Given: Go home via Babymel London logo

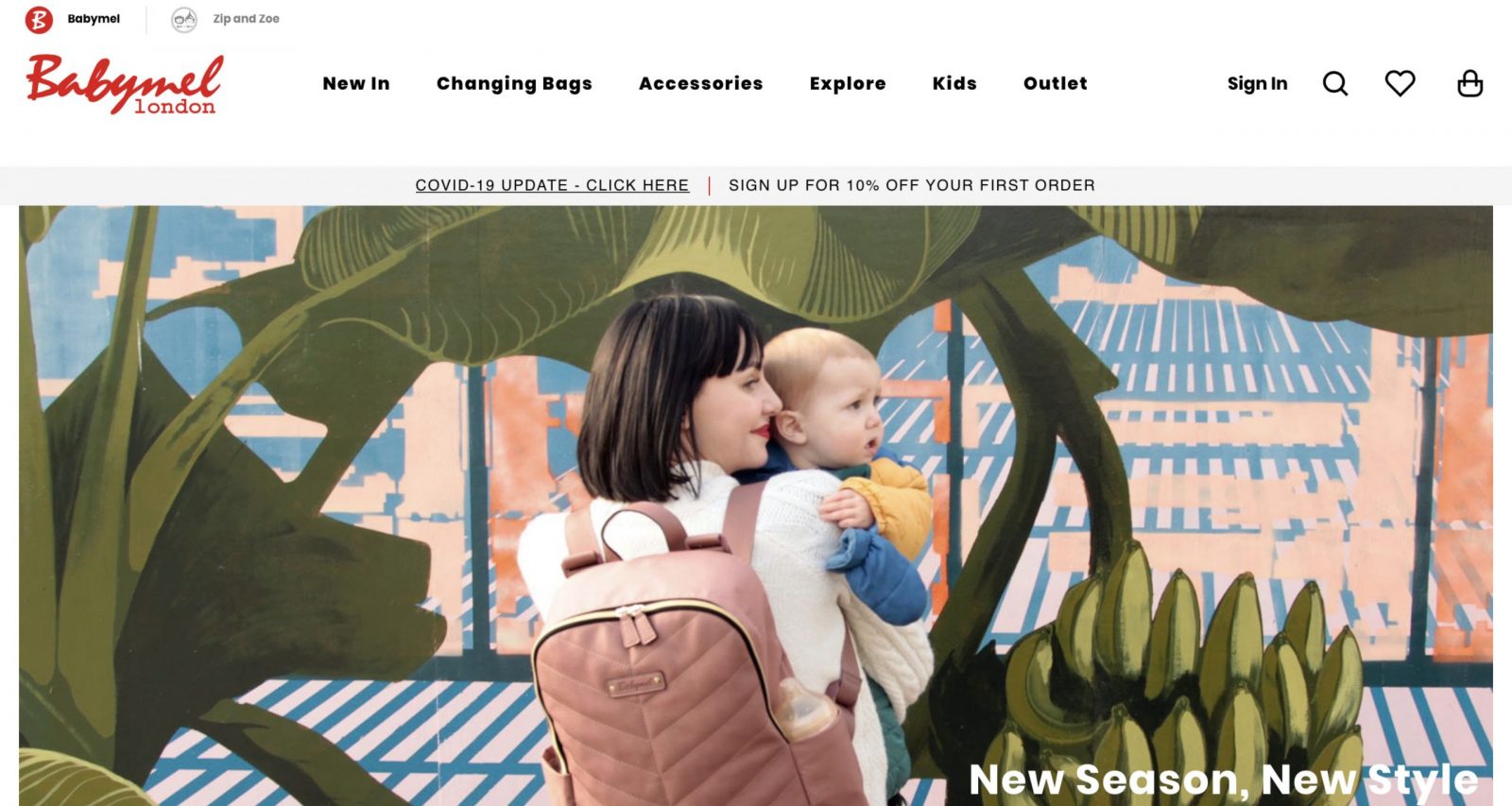Looking at the screenshot, I should point(125,84).
